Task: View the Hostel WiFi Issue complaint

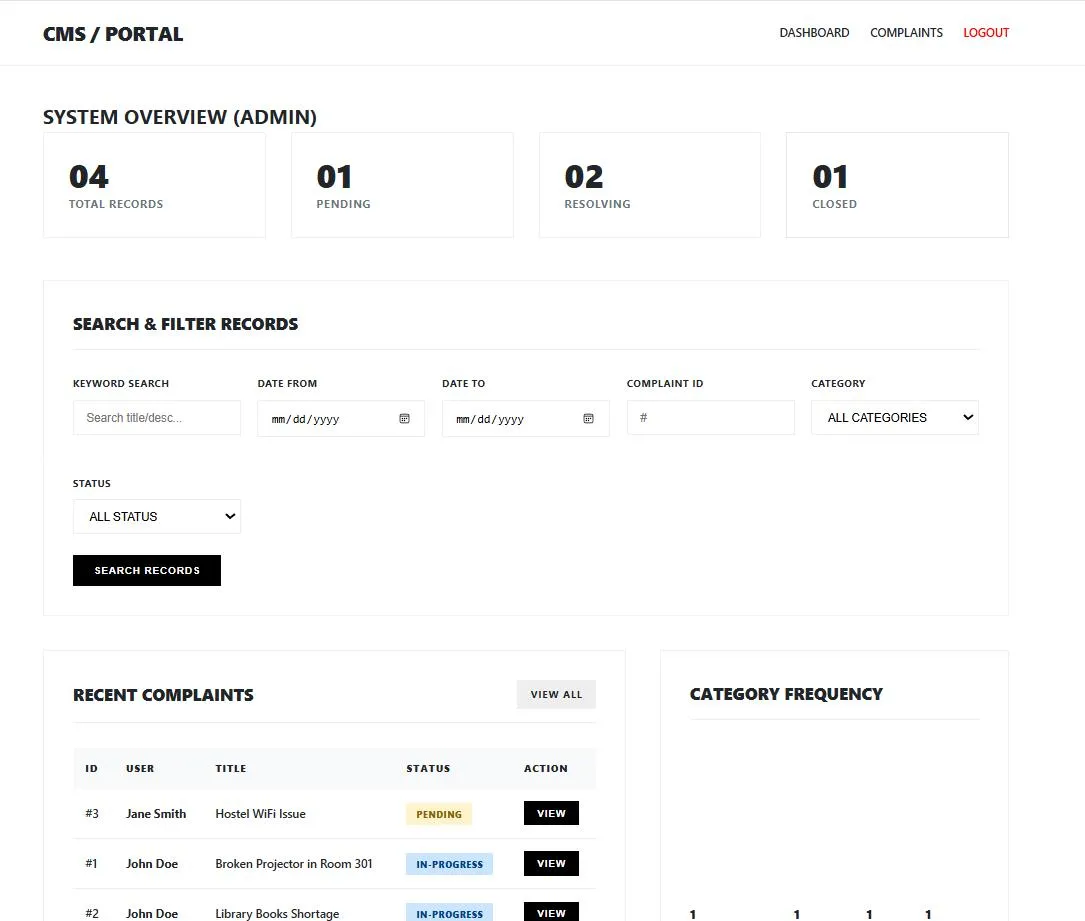Action: pos(551,814)
